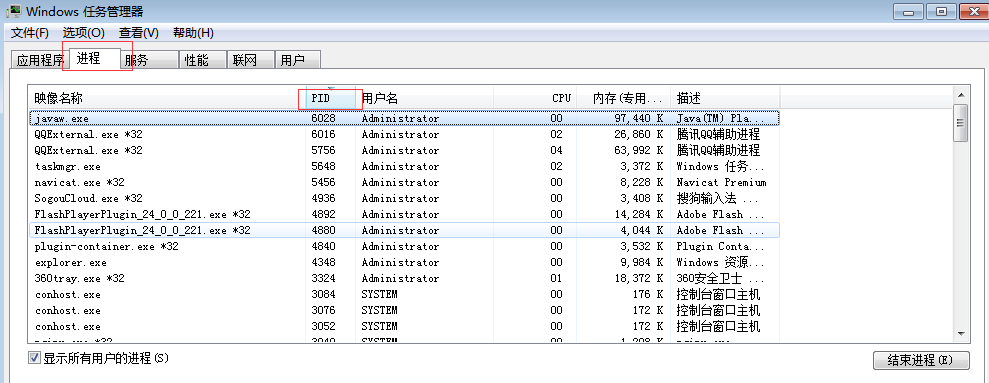Screen dimensions: 989x383
Task: Switch to the 联网 tab
Action: [x=250, y=60]
